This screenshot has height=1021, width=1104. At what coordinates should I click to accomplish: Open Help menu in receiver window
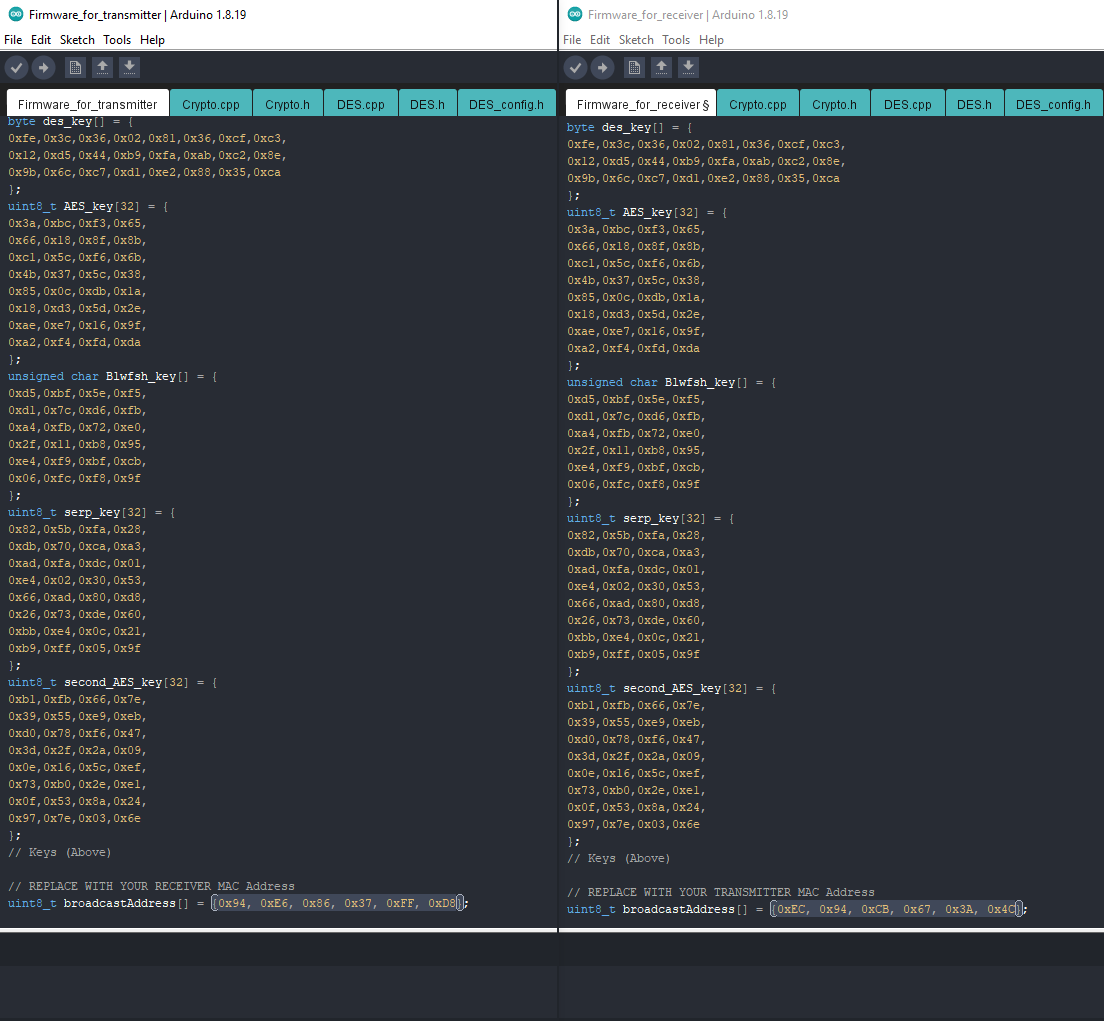(x=711, y=40)
